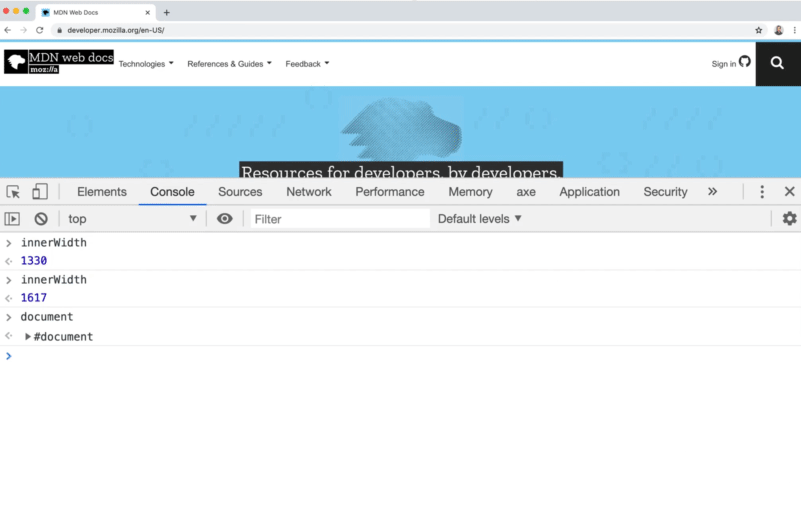Open the DevTools three-dot customize menu

coord(762,192)
